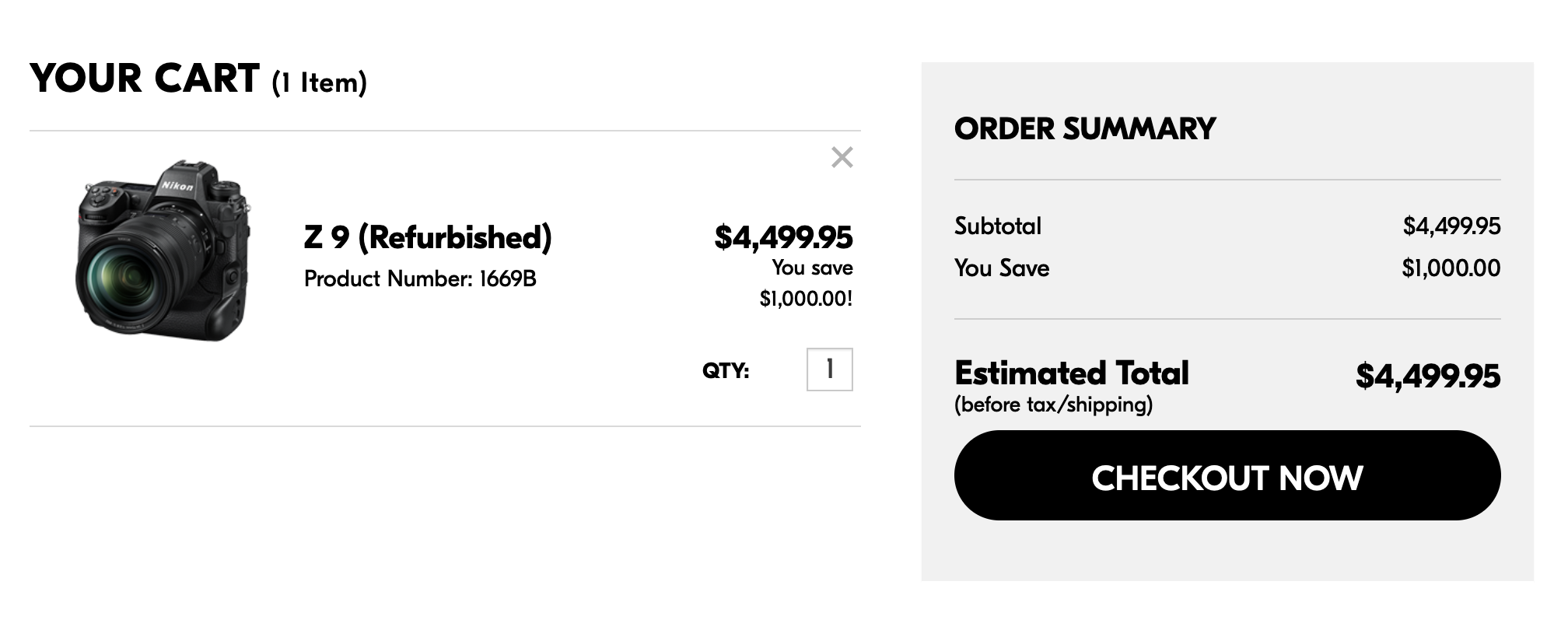Click the You Save label in order summary

coord(1002,268)
